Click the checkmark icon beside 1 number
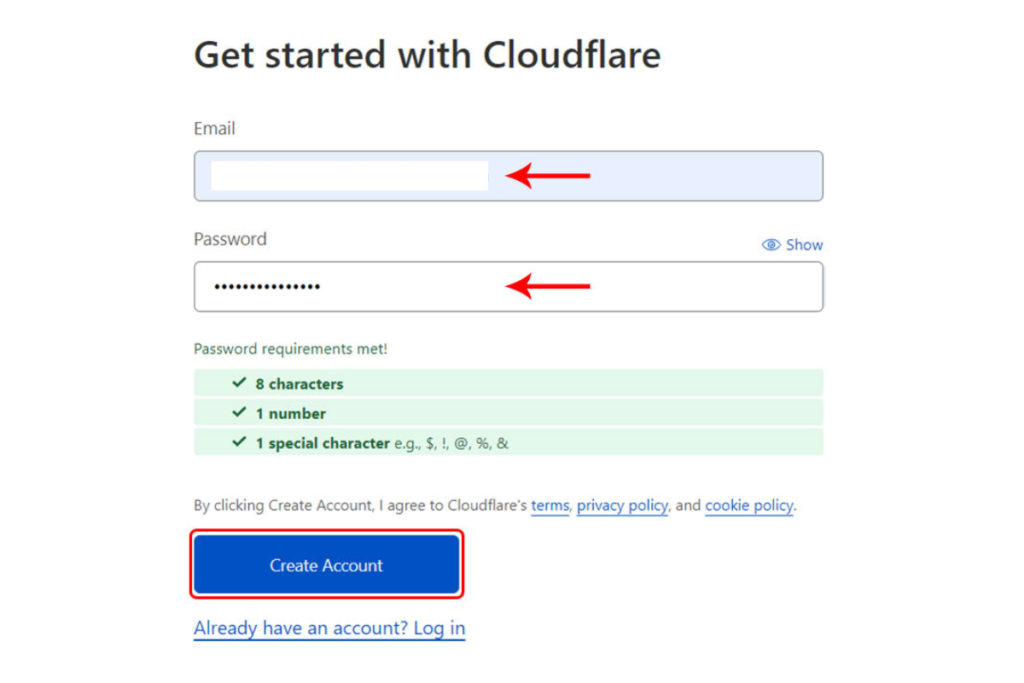This screenshot has width=1024, height=683. pyautogui.click(x=240, y=413)
